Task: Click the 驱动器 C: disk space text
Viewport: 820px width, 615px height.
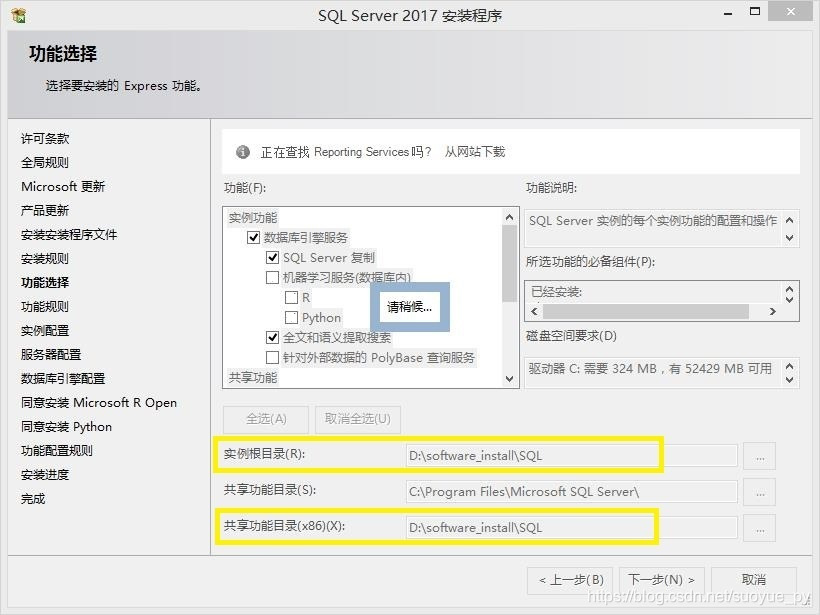Action: [x=650, y=369]
